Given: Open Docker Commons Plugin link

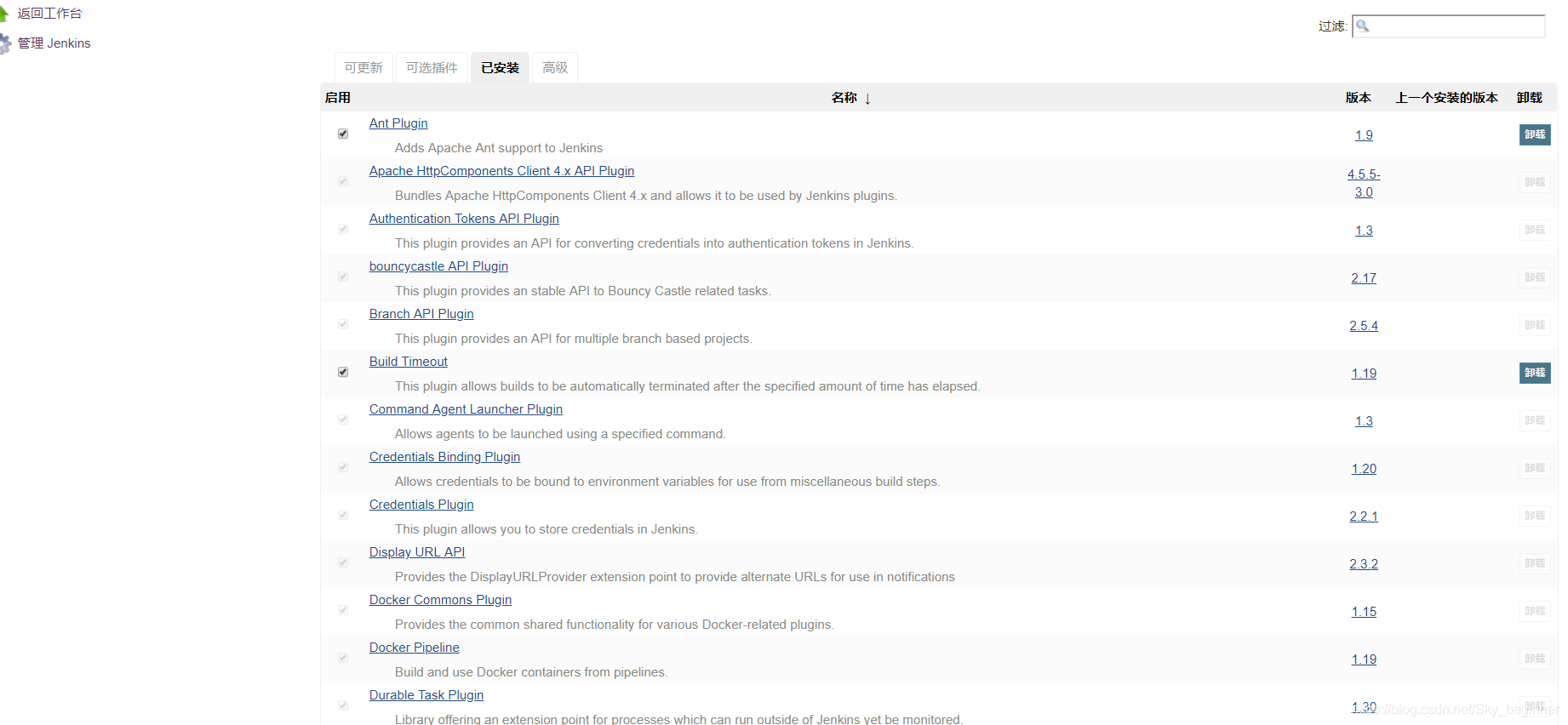Looking at the screenshot, I should pos(440,600).
